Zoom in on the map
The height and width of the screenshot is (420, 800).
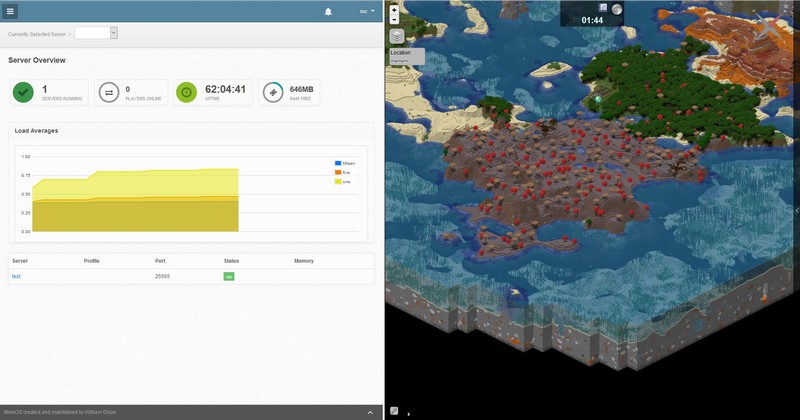[394, 10]
